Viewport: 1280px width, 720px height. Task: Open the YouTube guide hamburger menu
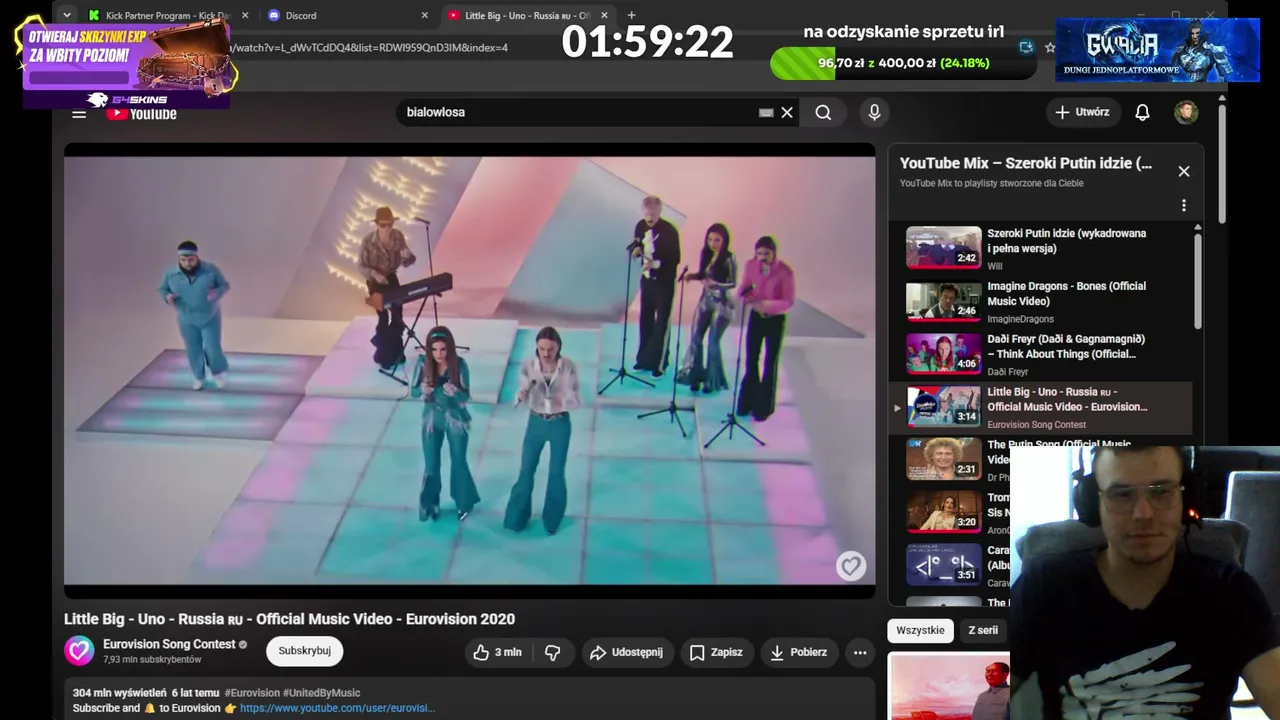(x=79, y=113)
